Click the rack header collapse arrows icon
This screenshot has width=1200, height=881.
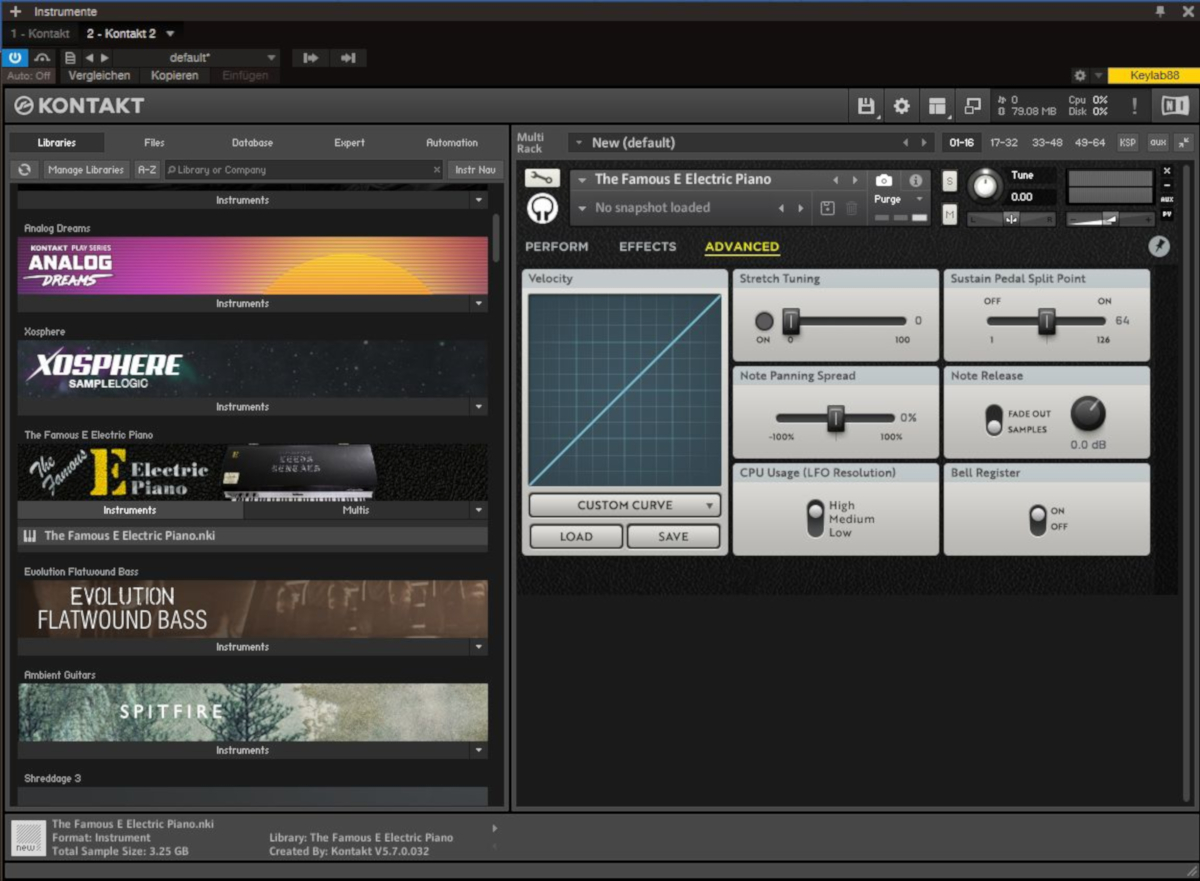point(1184,143)
